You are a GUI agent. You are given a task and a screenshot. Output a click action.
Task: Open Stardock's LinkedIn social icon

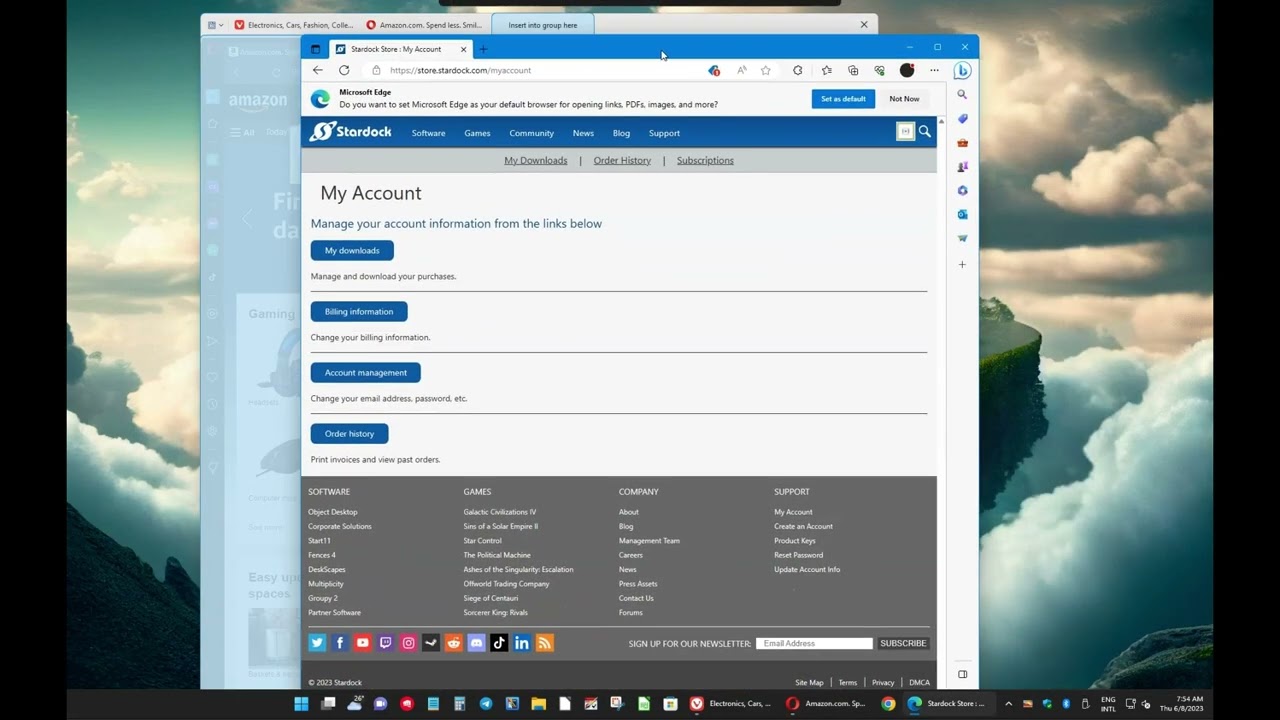[x=522, y=643]
